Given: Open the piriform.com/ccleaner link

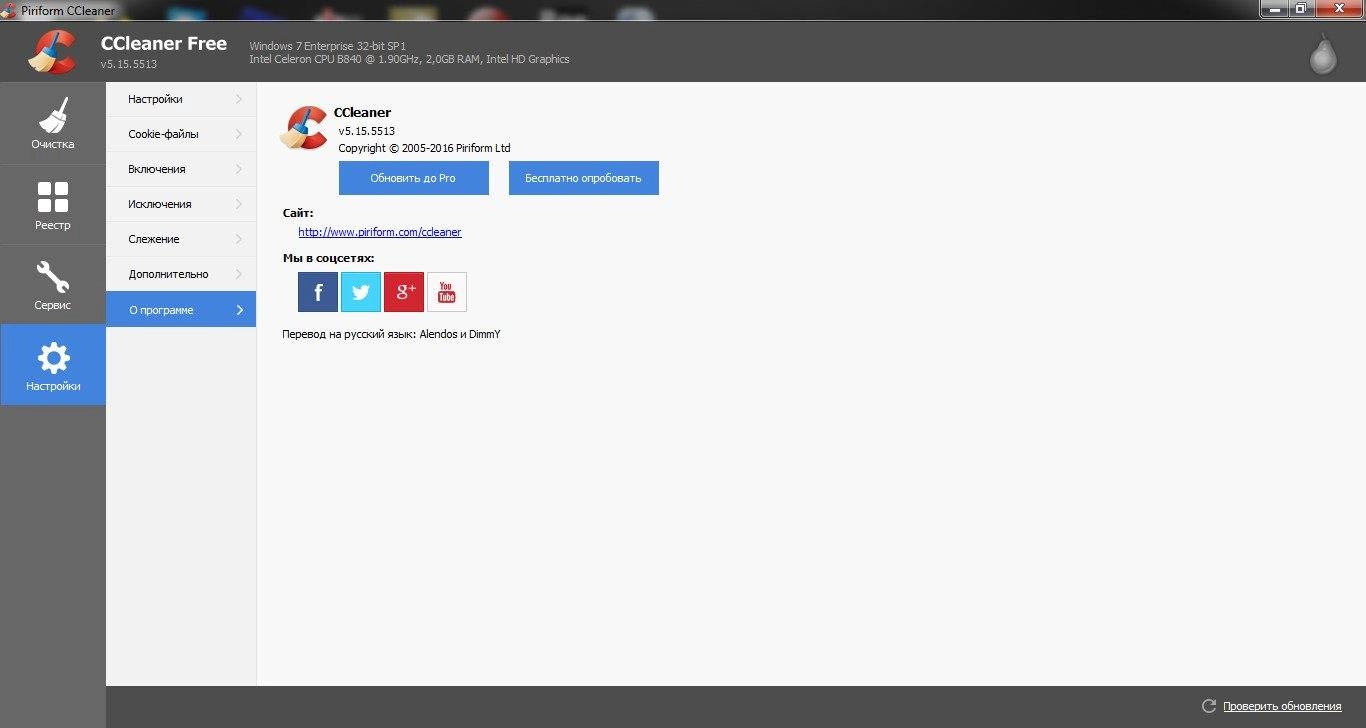Looking at the screenshot, I should pyautogui.click(x=380, y=232).
